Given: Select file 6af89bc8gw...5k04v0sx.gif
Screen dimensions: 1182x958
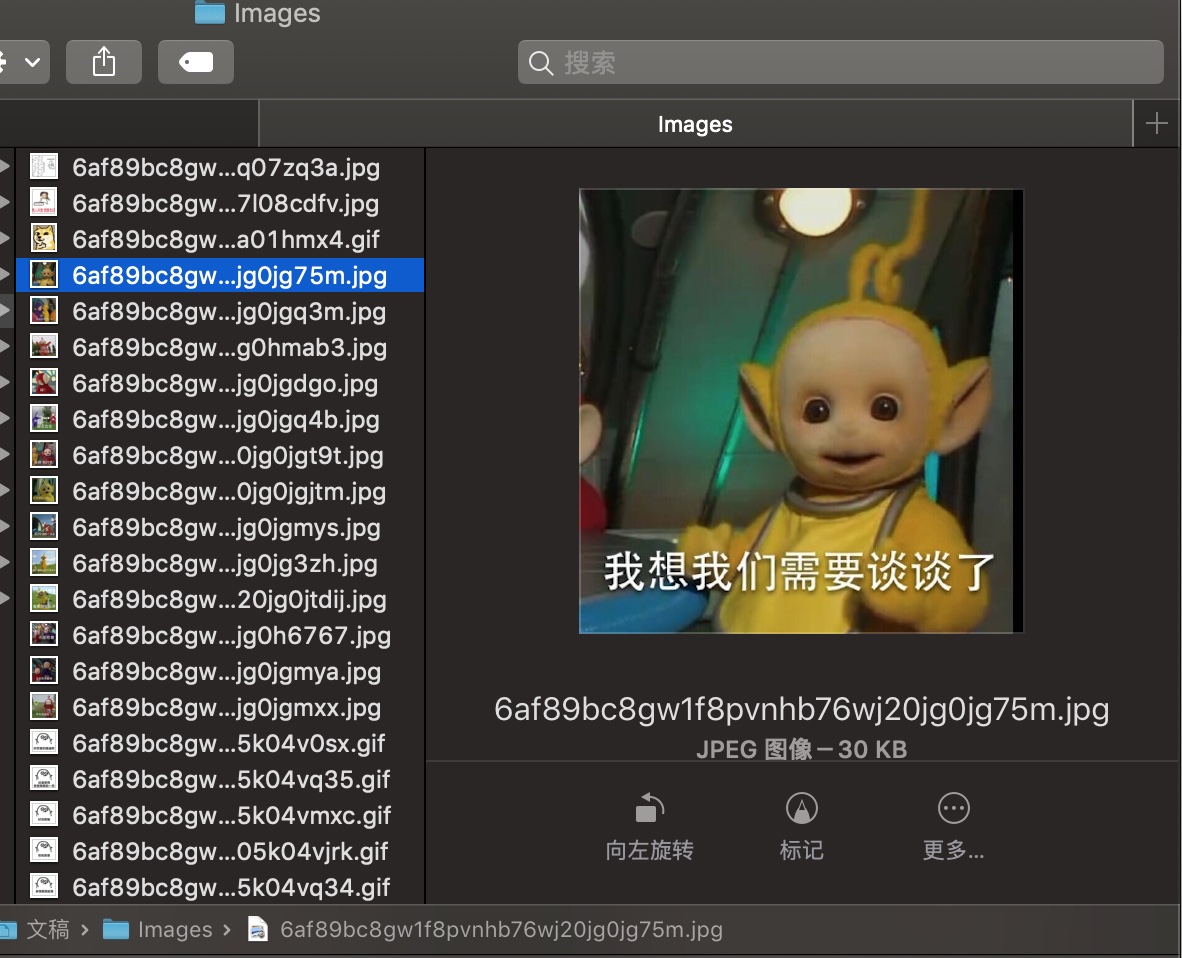Looking at the screenshot, I should point(219,743).
